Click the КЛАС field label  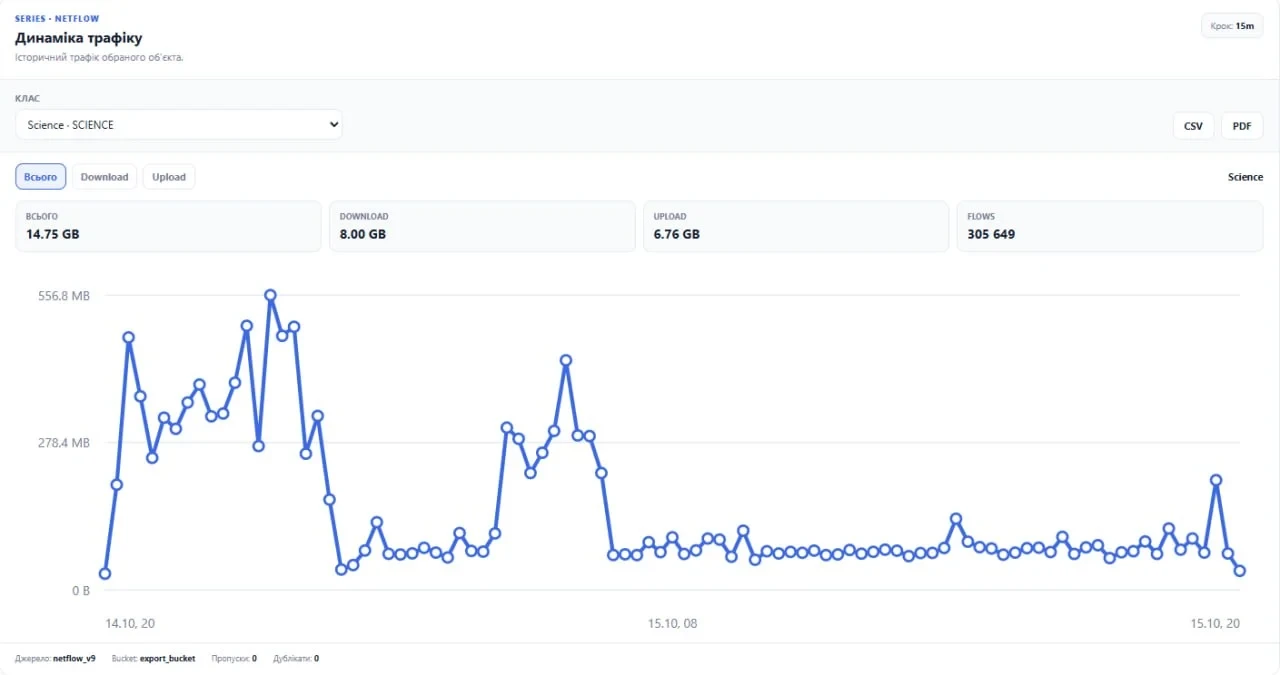28,99
